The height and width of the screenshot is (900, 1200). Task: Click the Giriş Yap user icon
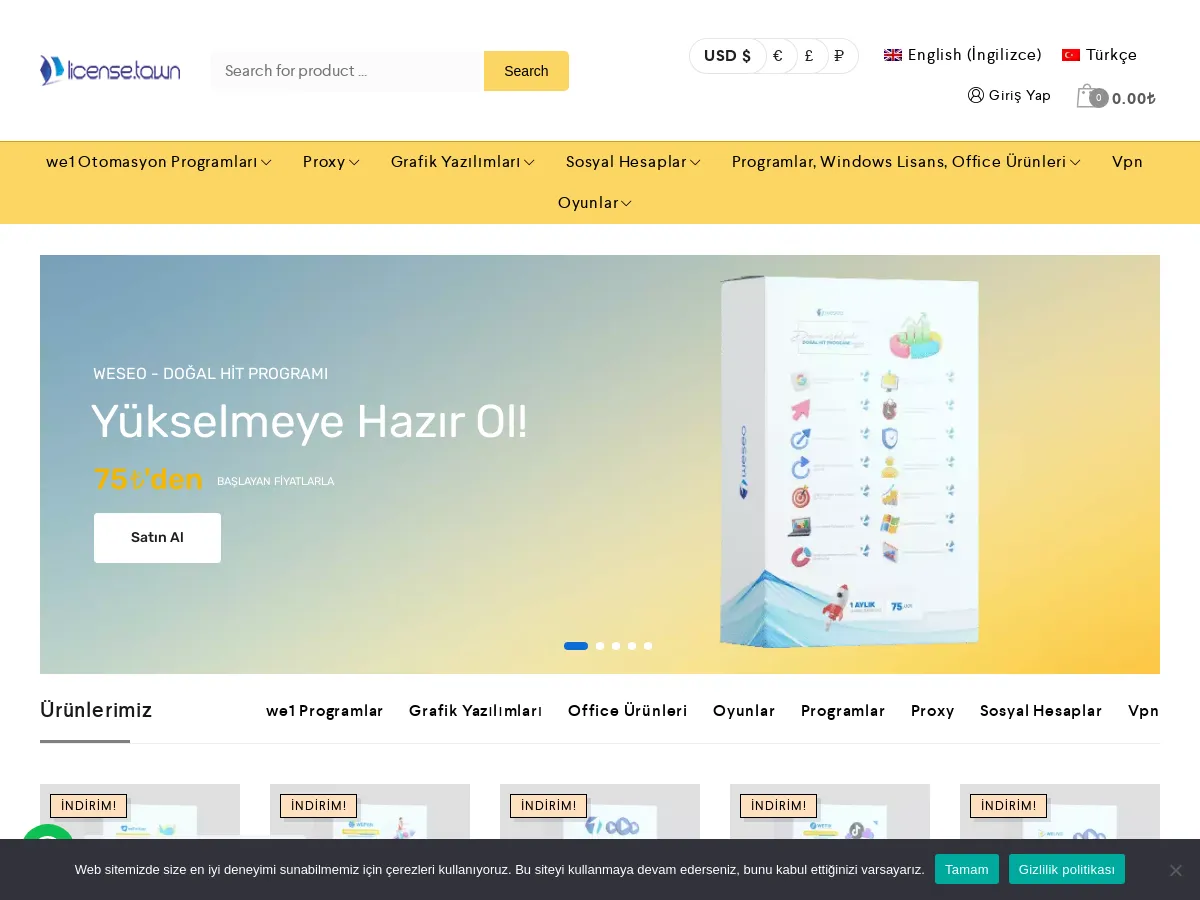[x=976, y=95]
